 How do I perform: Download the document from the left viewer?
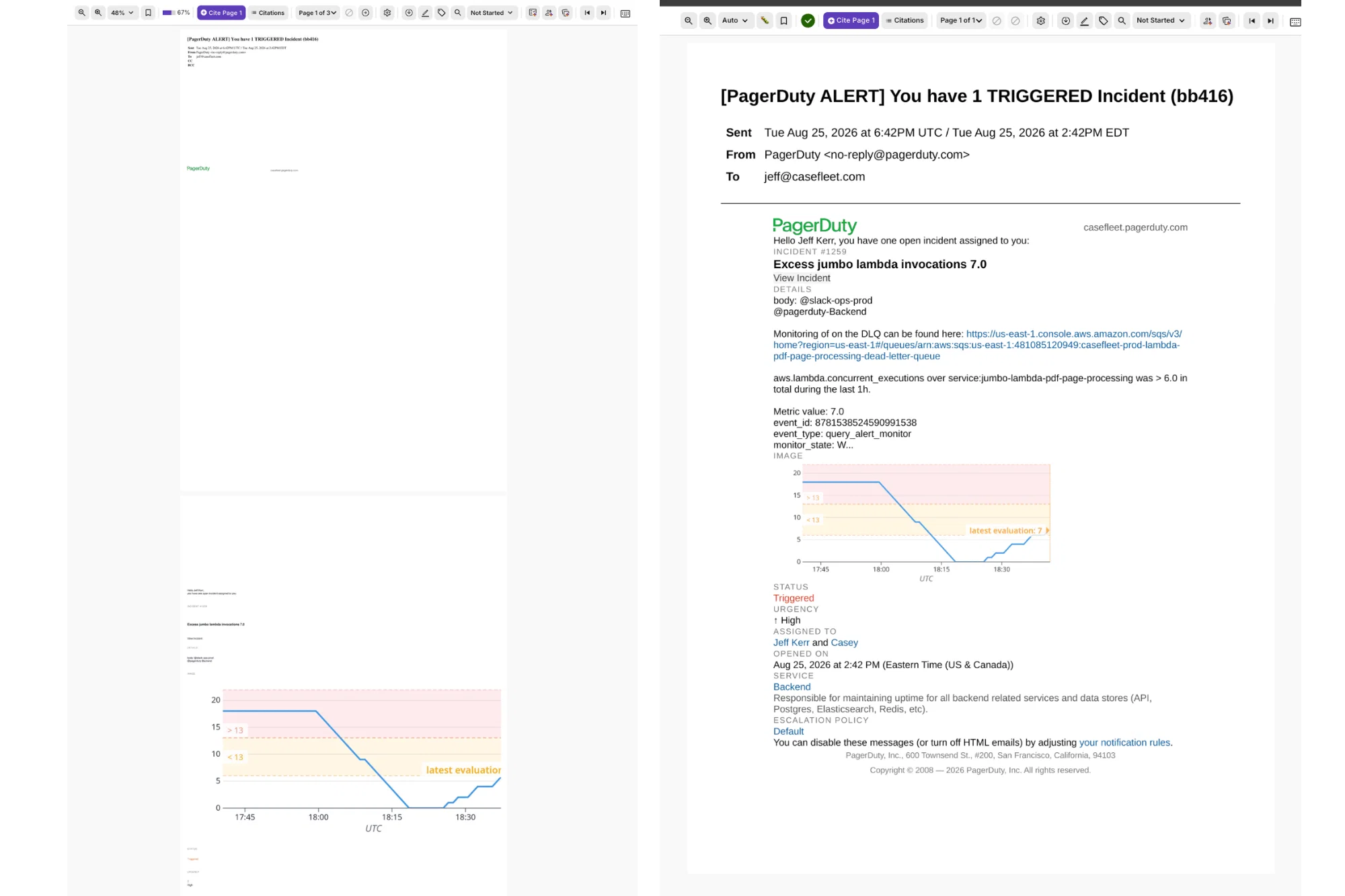[x=409, y=13]
